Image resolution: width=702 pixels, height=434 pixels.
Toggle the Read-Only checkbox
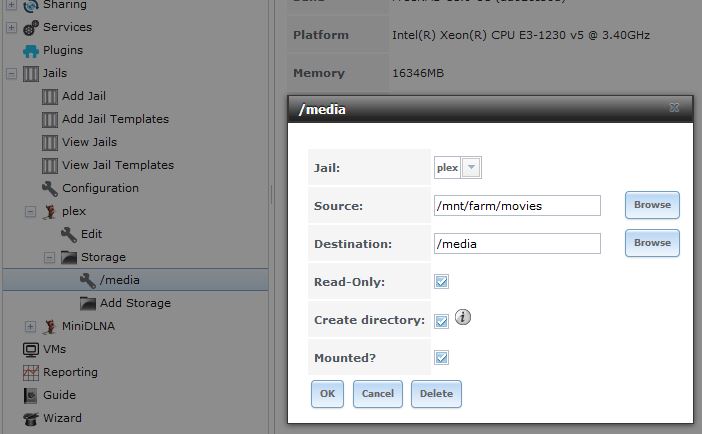coord(441,282)
